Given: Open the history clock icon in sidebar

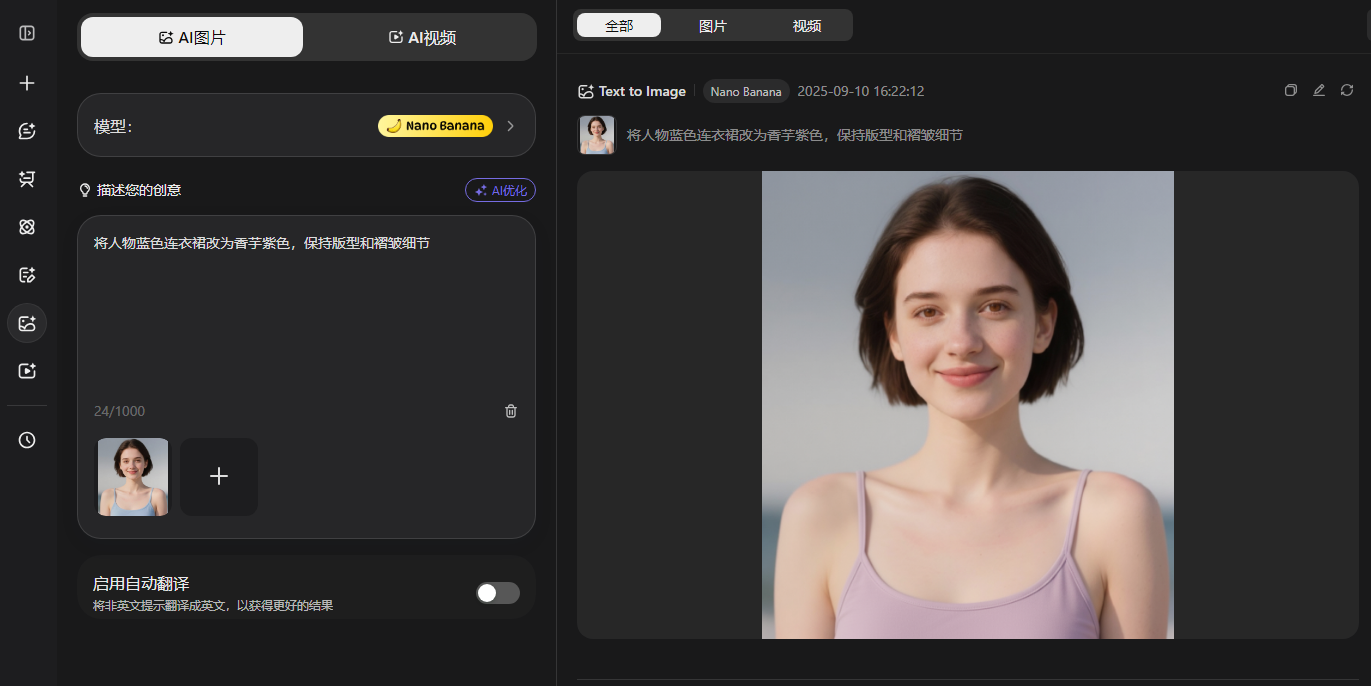Looking at the screenshot, I should 27,440.
